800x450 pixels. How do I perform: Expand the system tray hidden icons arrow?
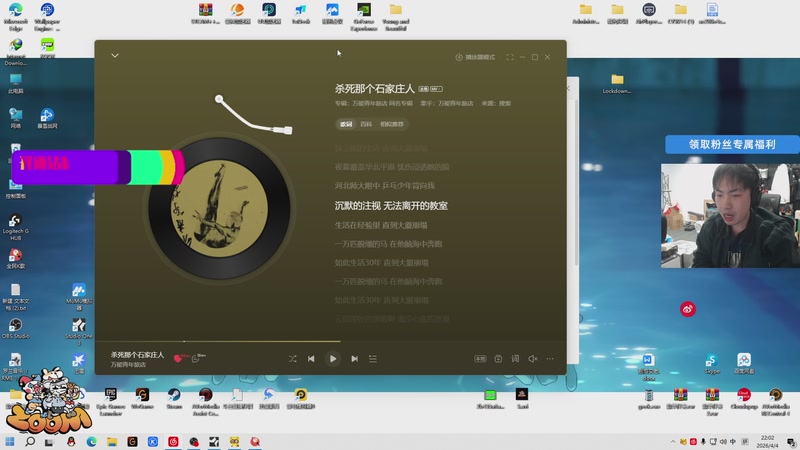673,442
